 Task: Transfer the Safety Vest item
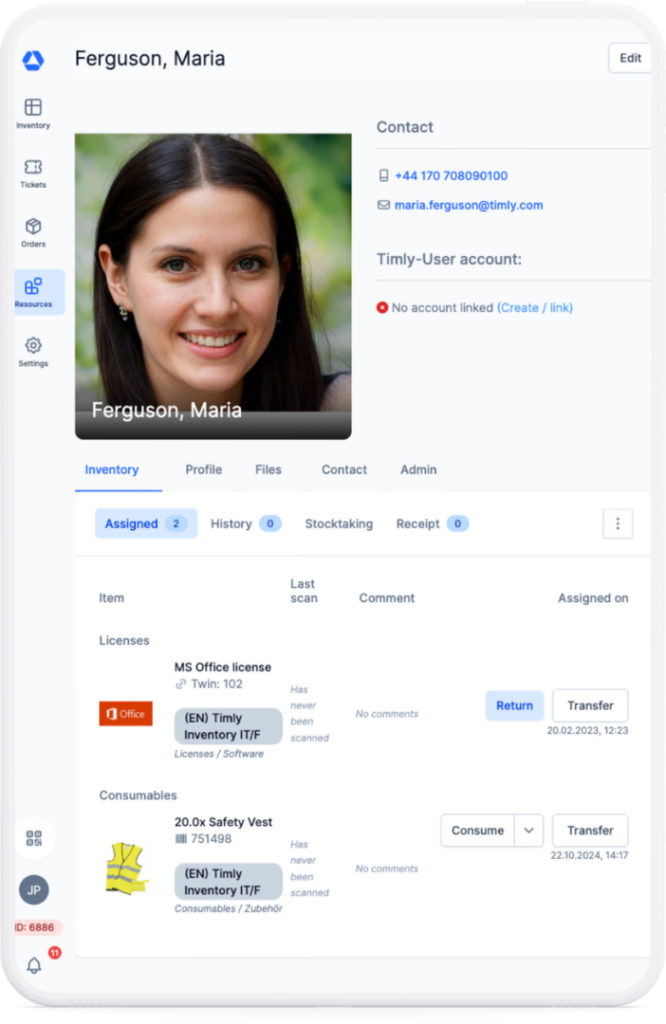coord(590,830)
